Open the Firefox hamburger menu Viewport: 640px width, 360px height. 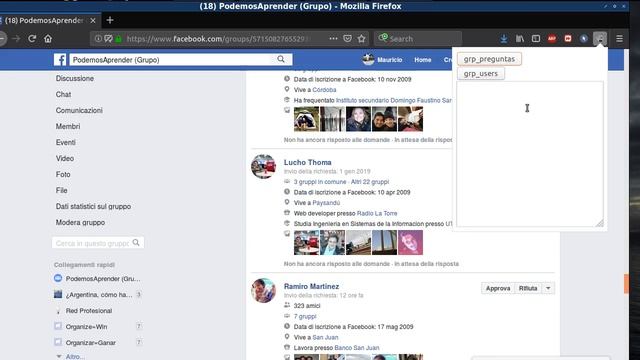pyautogui.click(x=619, y=39)
